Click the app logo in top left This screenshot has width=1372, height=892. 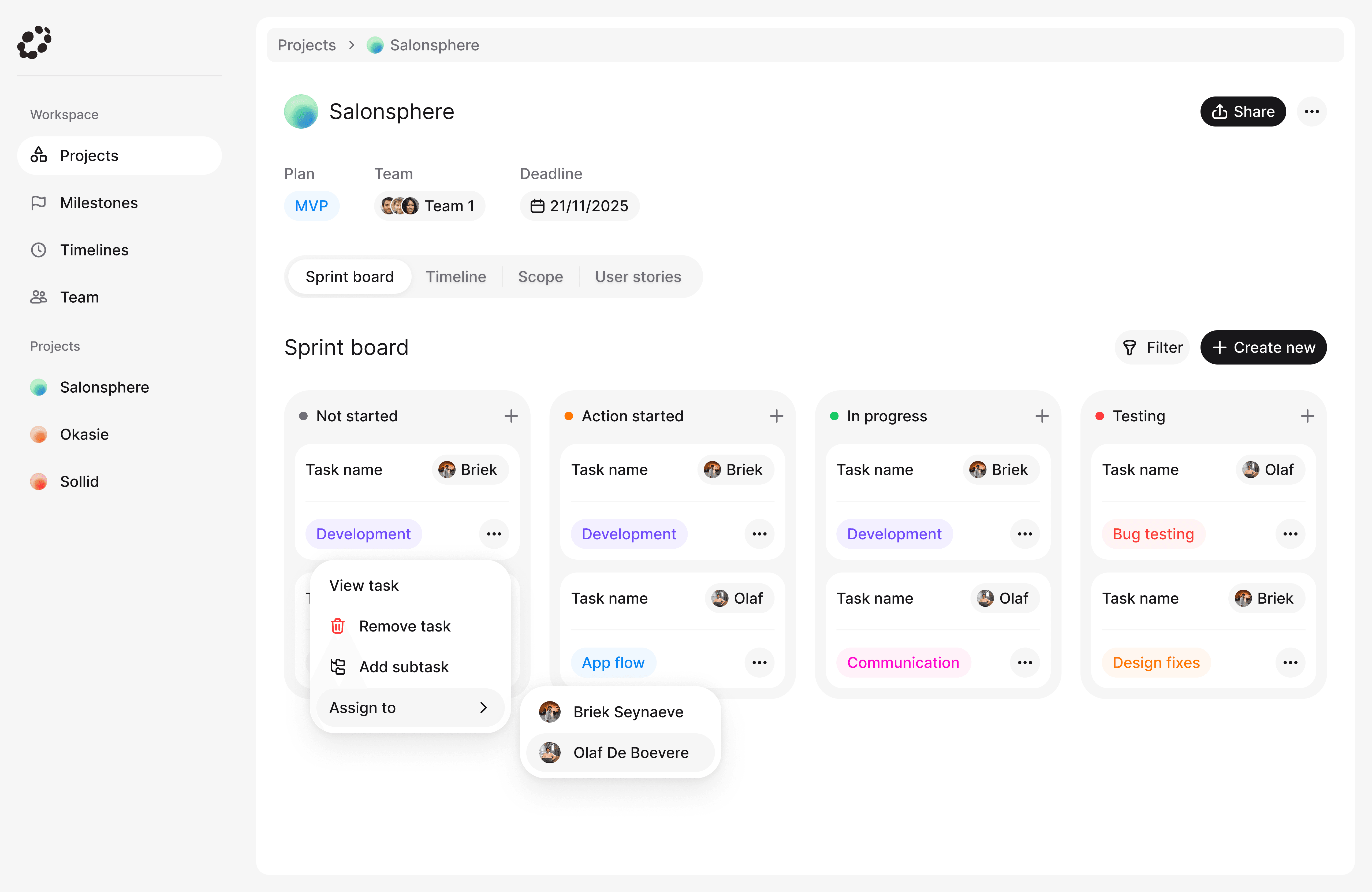pyautogui.click(x=35, y=42)
